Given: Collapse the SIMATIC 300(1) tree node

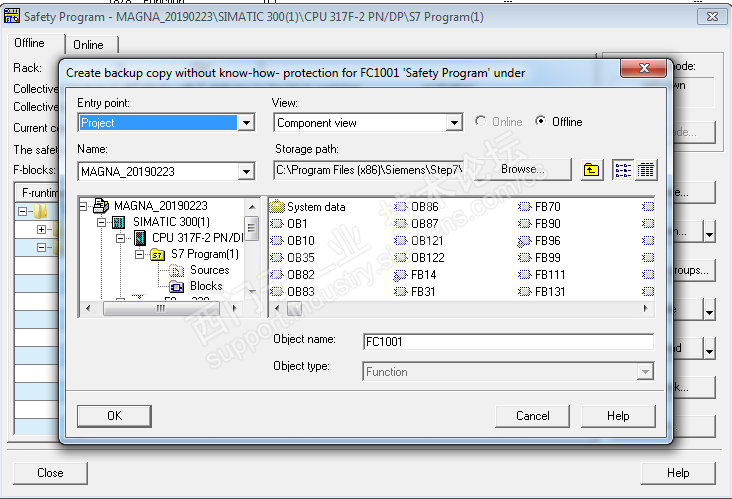Looking at the screenshot, I should [101, 222].
